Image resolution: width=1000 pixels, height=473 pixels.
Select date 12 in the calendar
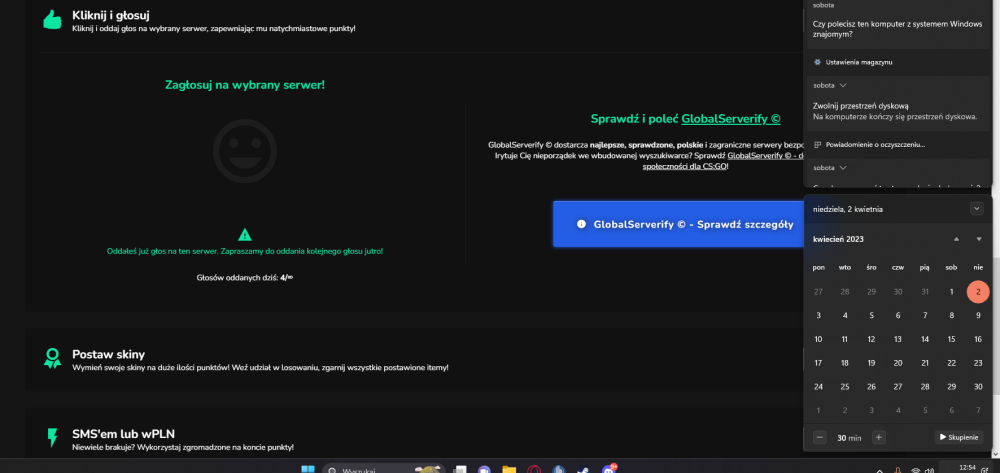(x=871, y=340)
